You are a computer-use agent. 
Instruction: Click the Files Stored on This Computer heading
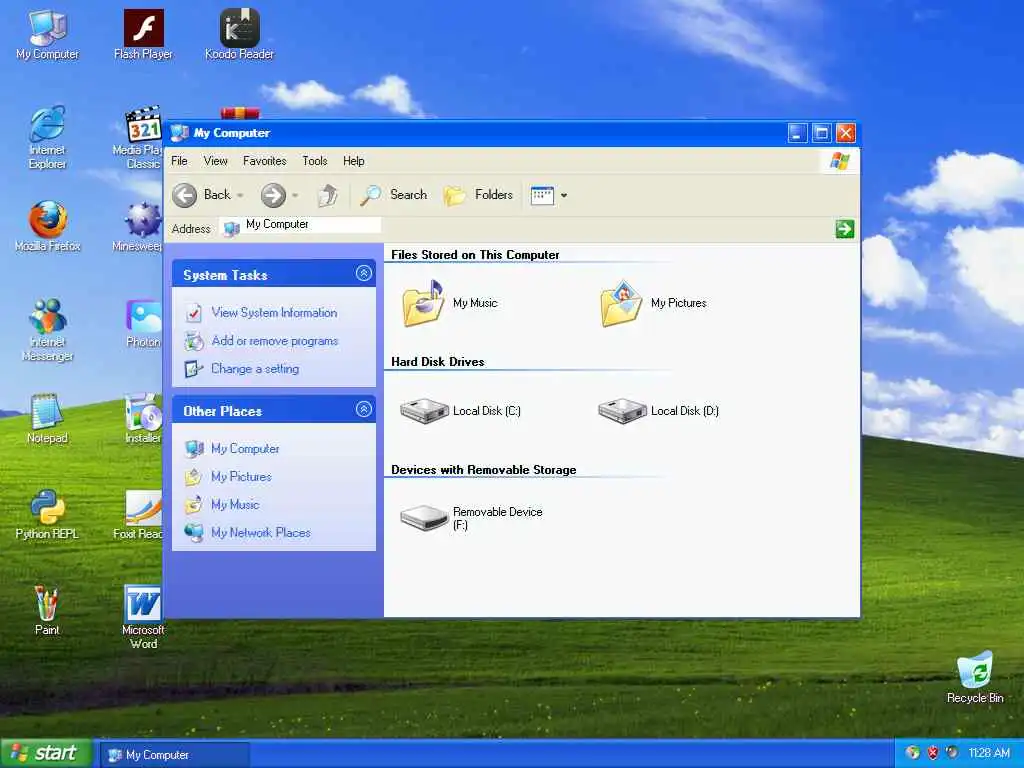pos(475,255)
